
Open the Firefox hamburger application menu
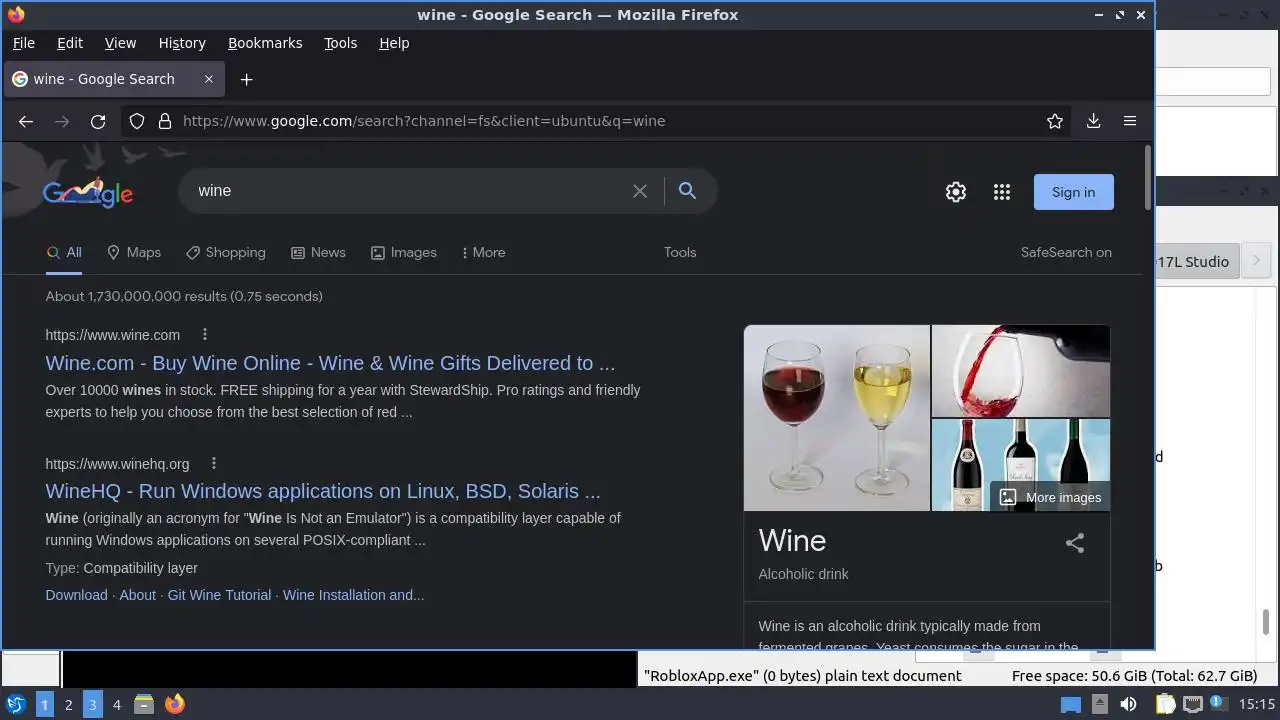pyautogui.click(x=1130, y=121)
